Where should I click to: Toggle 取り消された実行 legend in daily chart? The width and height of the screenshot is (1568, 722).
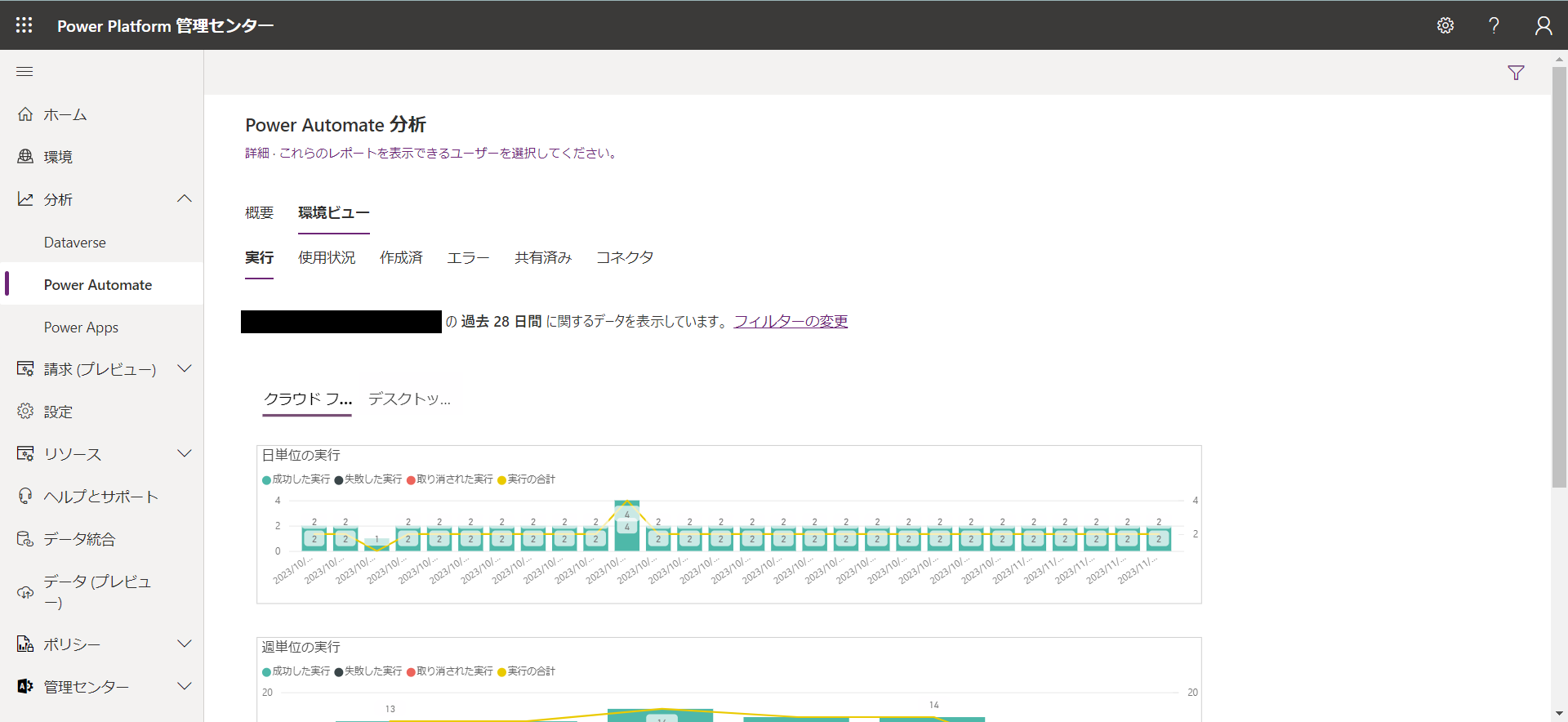[x=450, y=479]
